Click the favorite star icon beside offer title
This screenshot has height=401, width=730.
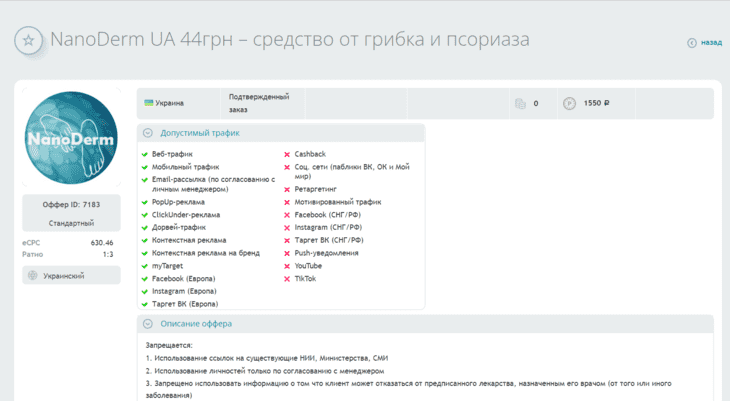point(28,41)
